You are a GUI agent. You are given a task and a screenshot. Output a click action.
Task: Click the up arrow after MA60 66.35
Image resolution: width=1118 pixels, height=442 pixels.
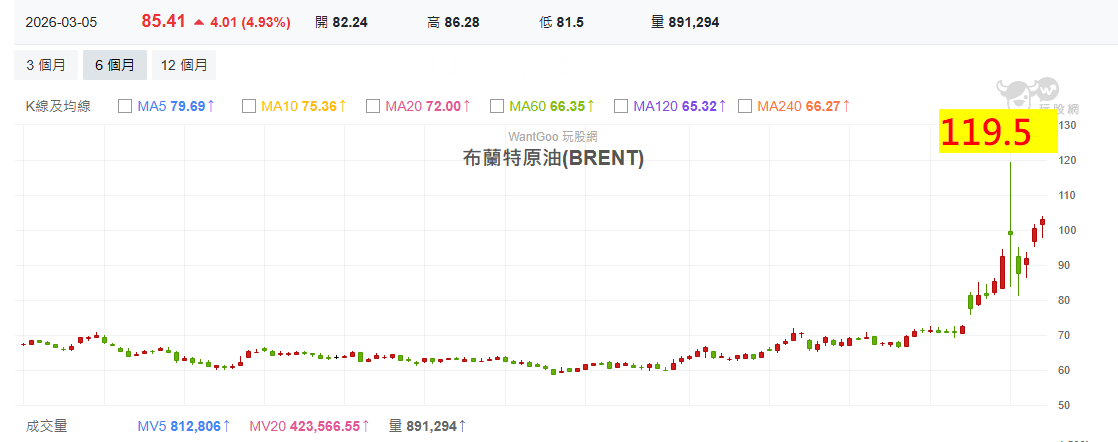click(x=590, y=105)
